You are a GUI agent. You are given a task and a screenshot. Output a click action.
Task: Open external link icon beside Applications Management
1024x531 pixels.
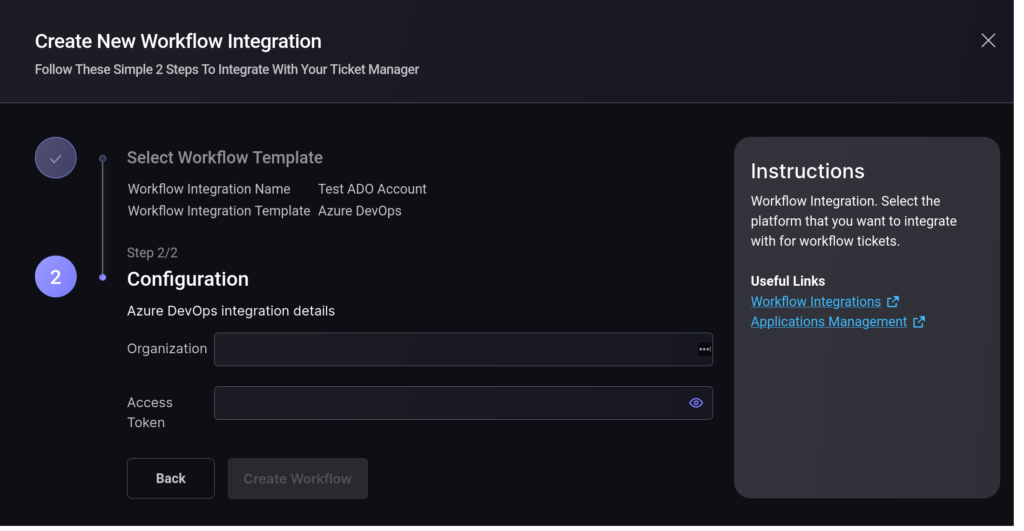pyautogui.click(x=919, y=322)
